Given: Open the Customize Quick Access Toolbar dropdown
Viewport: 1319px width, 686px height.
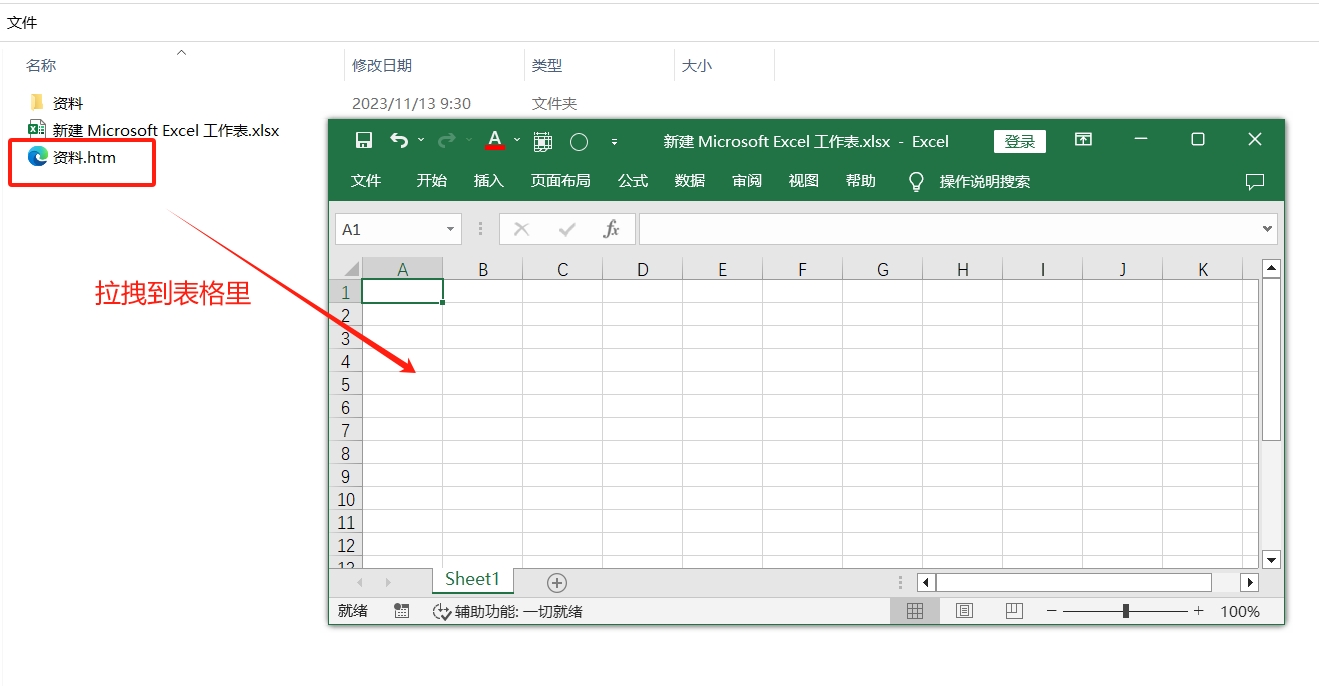Looking at the screenshot, I should [615, 141].
